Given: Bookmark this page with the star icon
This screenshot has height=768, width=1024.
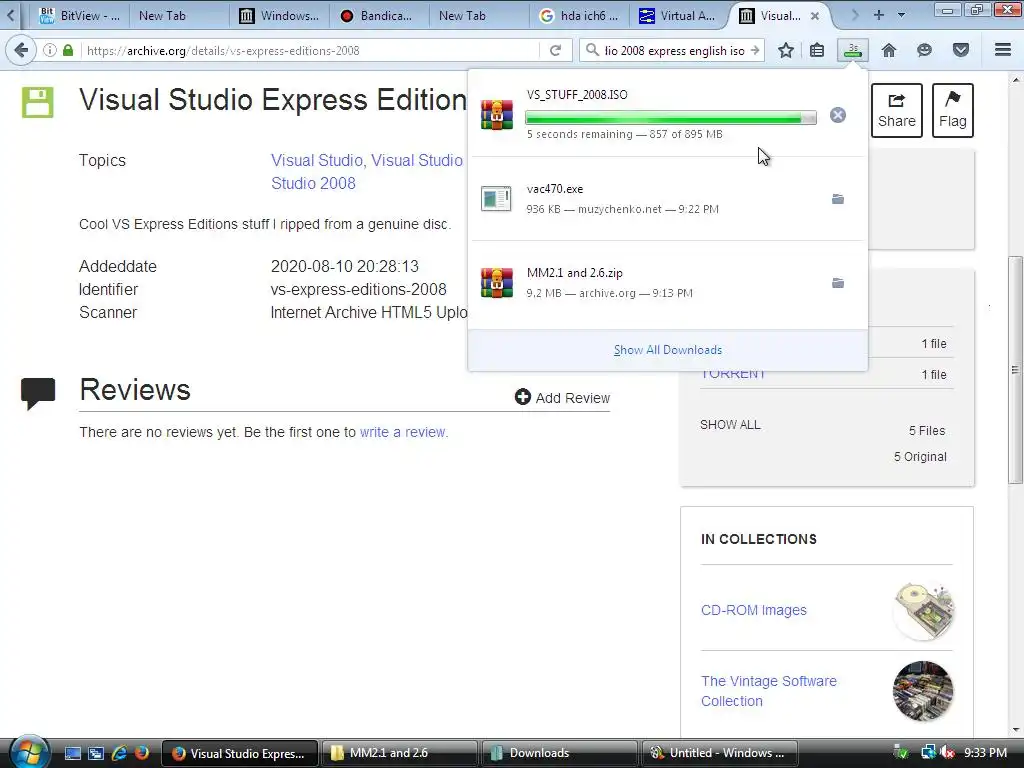Looking at the screenshot, I should 786,50.
